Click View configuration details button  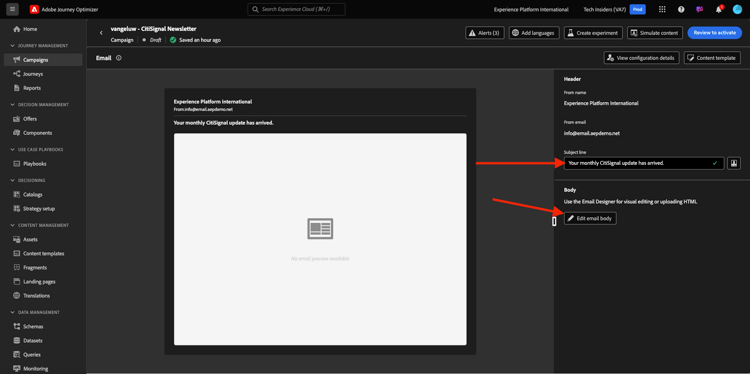coord(641,58)
